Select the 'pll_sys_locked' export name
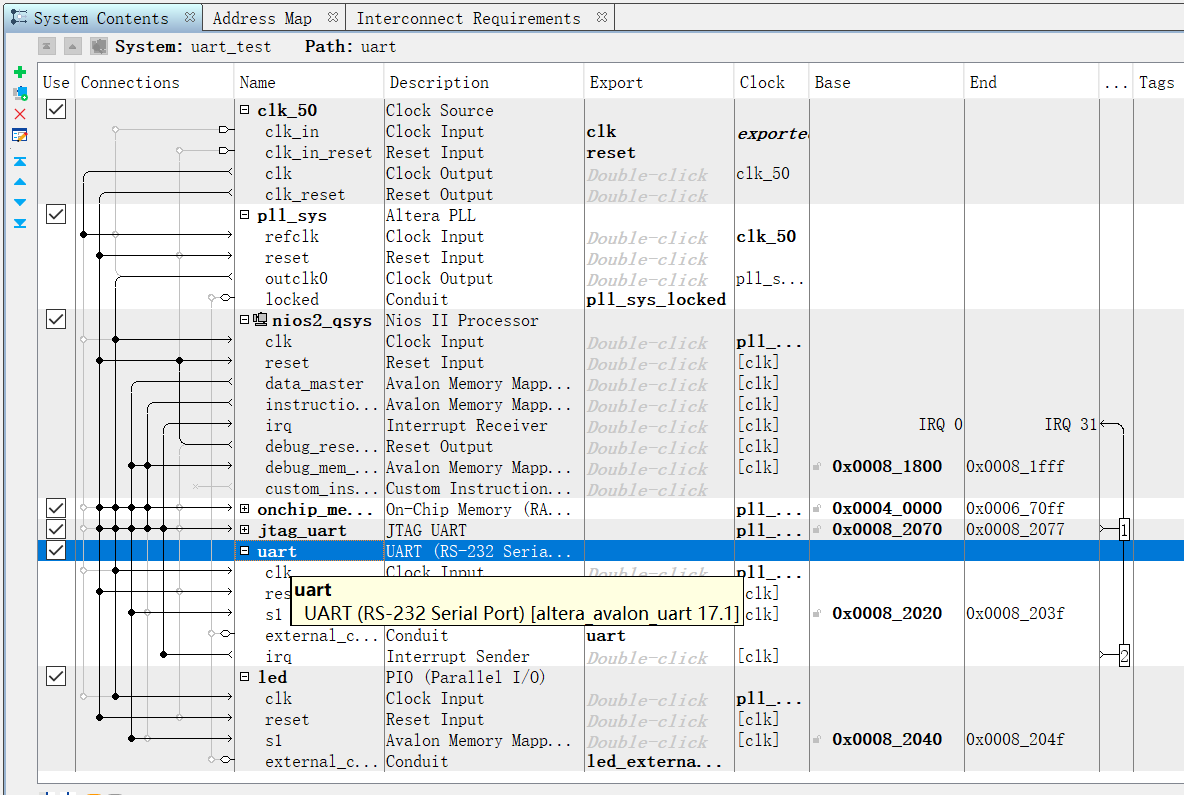This screenshot has width=1184, height=795. coord(656,300)
